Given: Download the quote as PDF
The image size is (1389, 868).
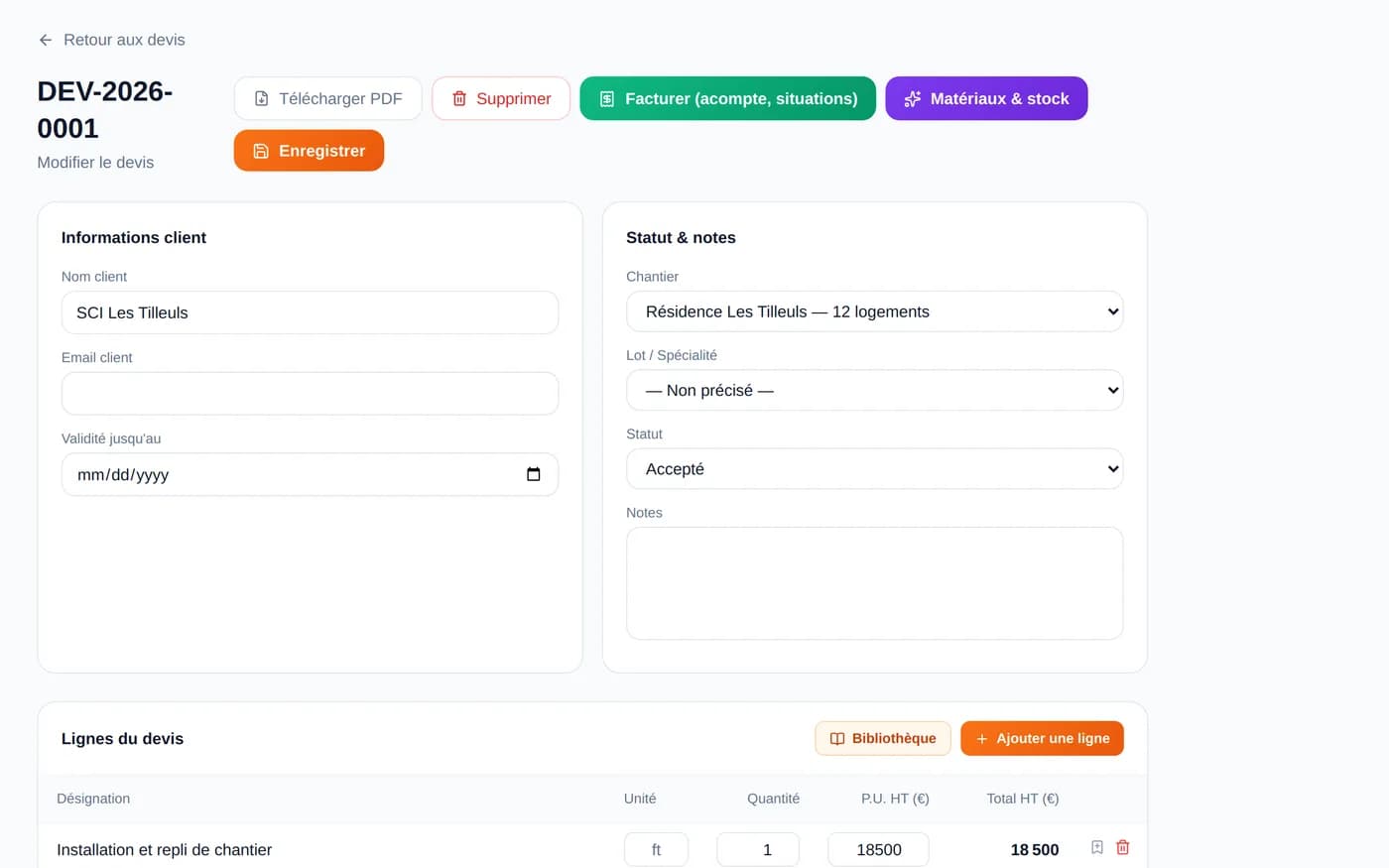Looking at the screenshot, I should 327,98.
